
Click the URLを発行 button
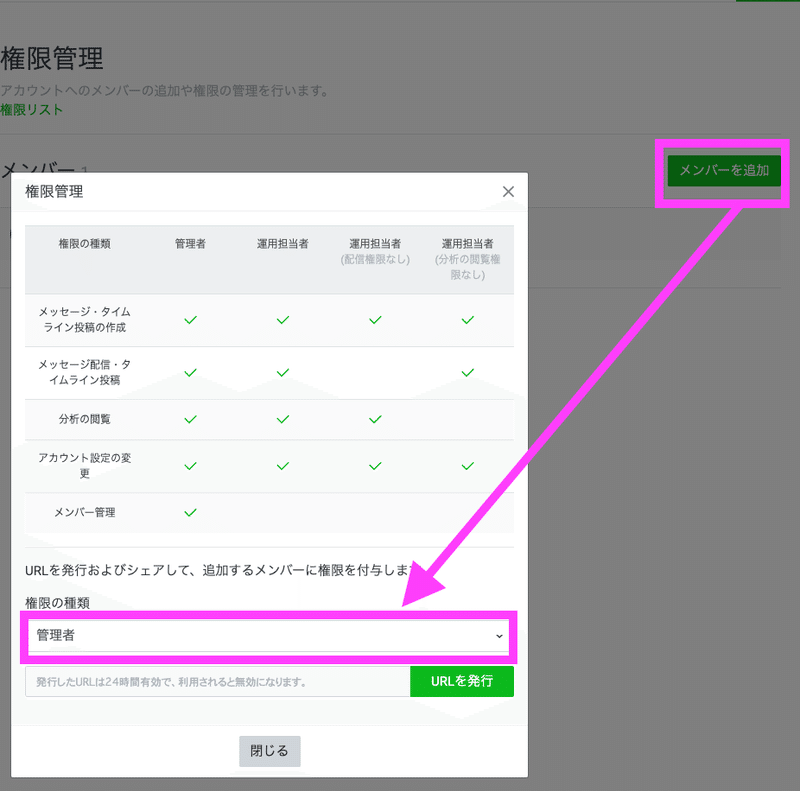coord(462,681)
